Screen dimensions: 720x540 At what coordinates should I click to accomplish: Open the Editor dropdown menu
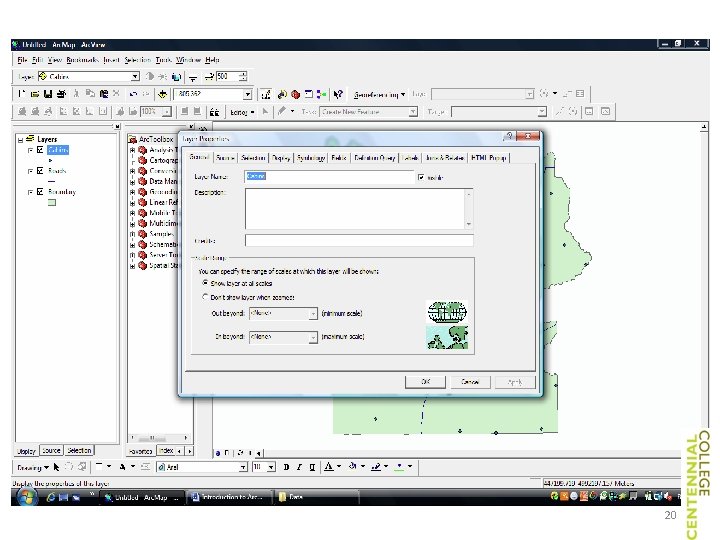tap(242, 112)
